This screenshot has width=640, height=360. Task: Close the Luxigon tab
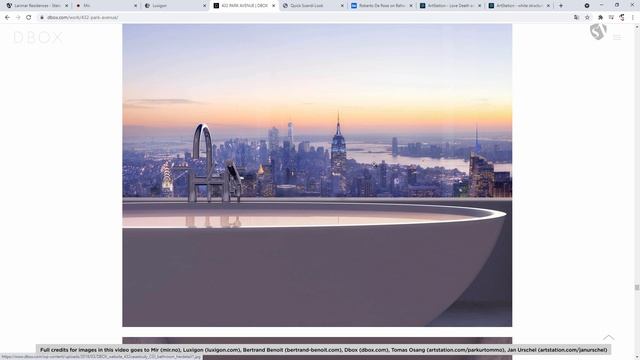204,6
